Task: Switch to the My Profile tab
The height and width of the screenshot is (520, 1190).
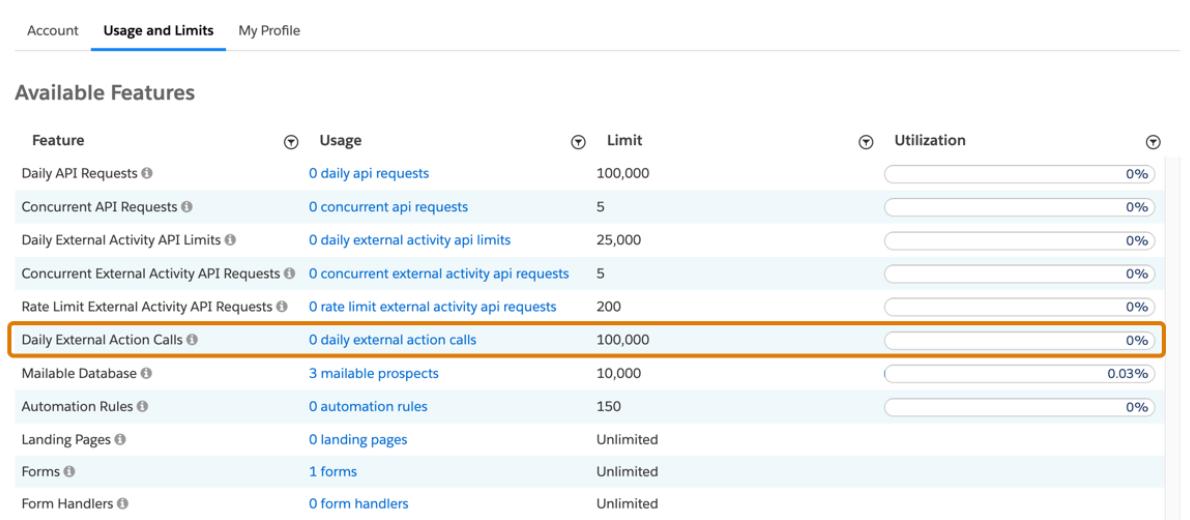Action: tap(269, 31)
